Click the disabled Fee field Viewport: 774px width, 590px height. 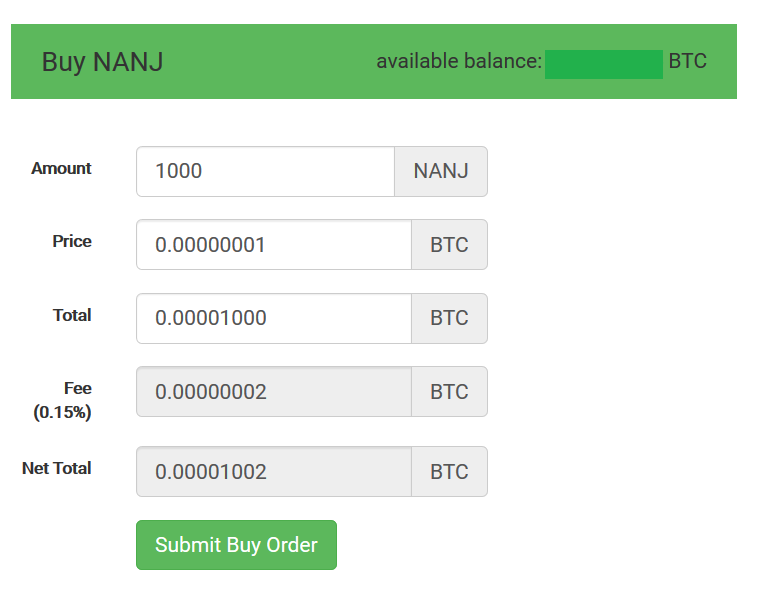[x=274, y=392]
